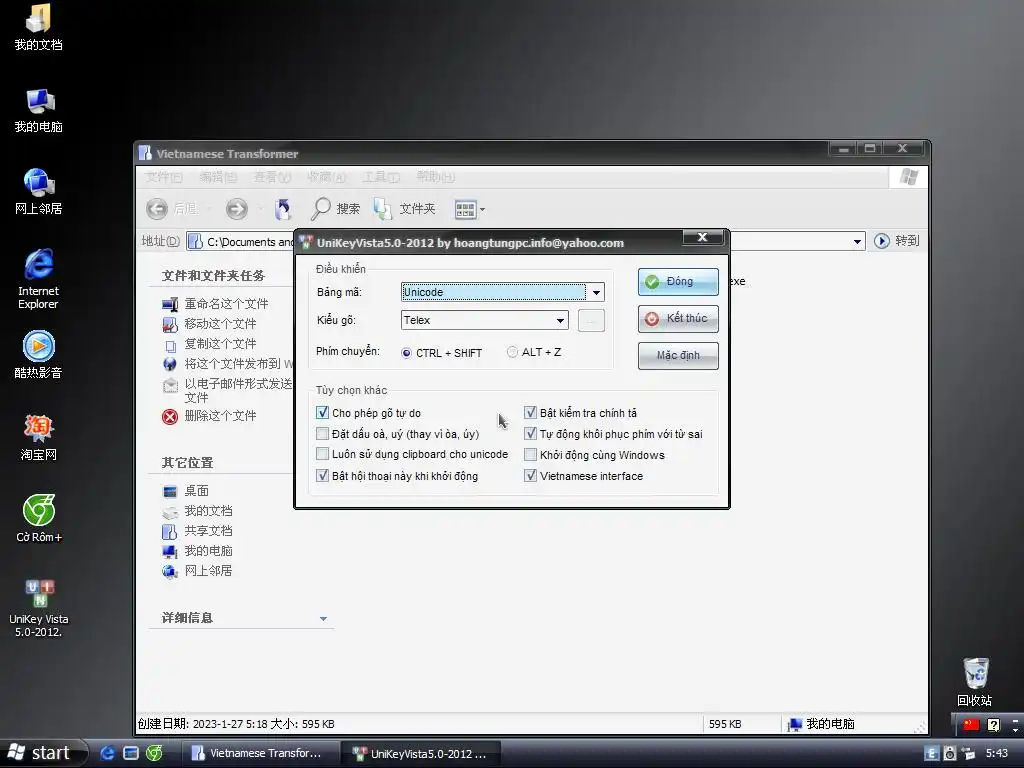Open the 查看 menu in Explorer
The height and width of the screenshot is (768, 1024).
pyautogui.click(x=272, y=177)
